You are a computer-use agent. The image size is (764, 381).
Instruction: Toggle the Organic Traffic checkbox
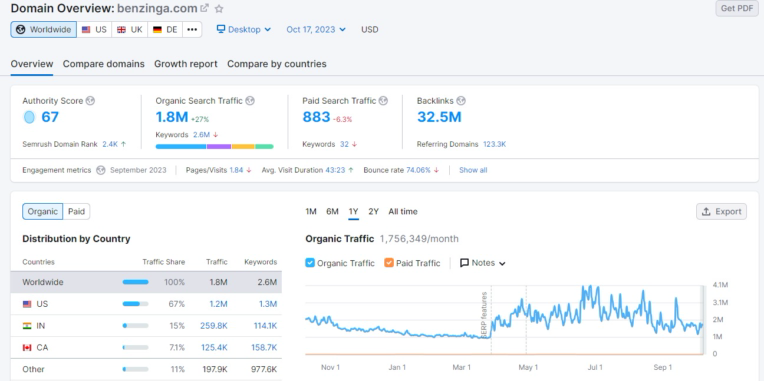pos(310,263)
